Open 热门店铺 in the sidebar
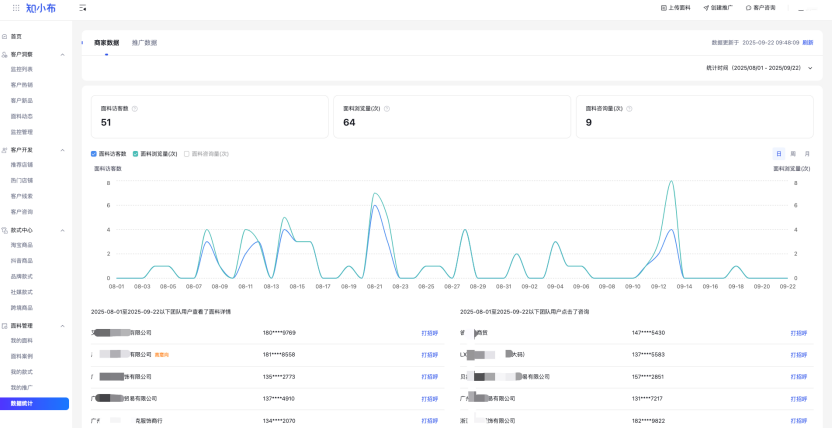Screen dimensions: 832x428 click(22, 180)
